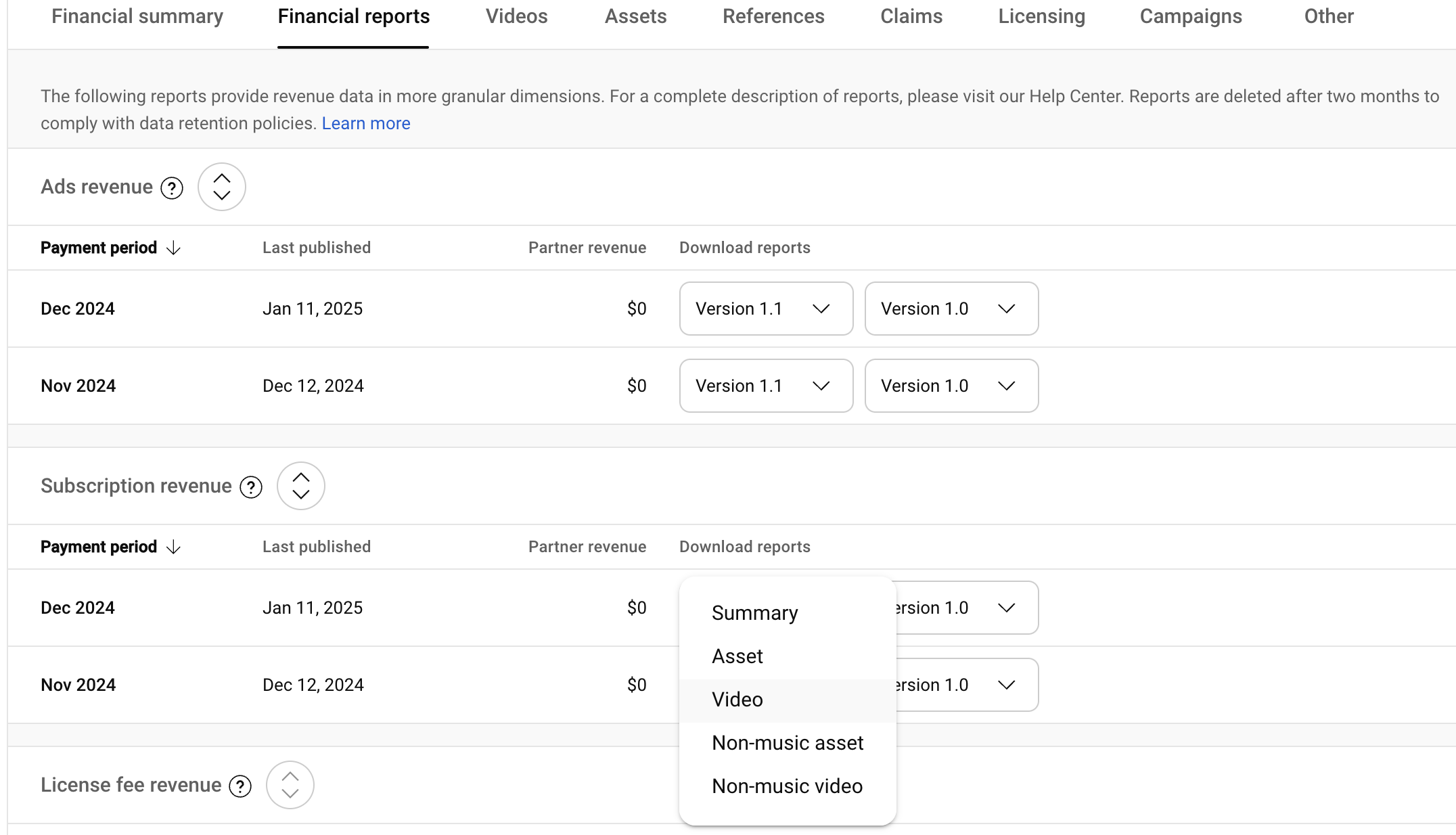The width and height of the screenshot is (1456, 835).
Task: Sort Ads revenue by Payment period arrow
Action: [174, 248]
